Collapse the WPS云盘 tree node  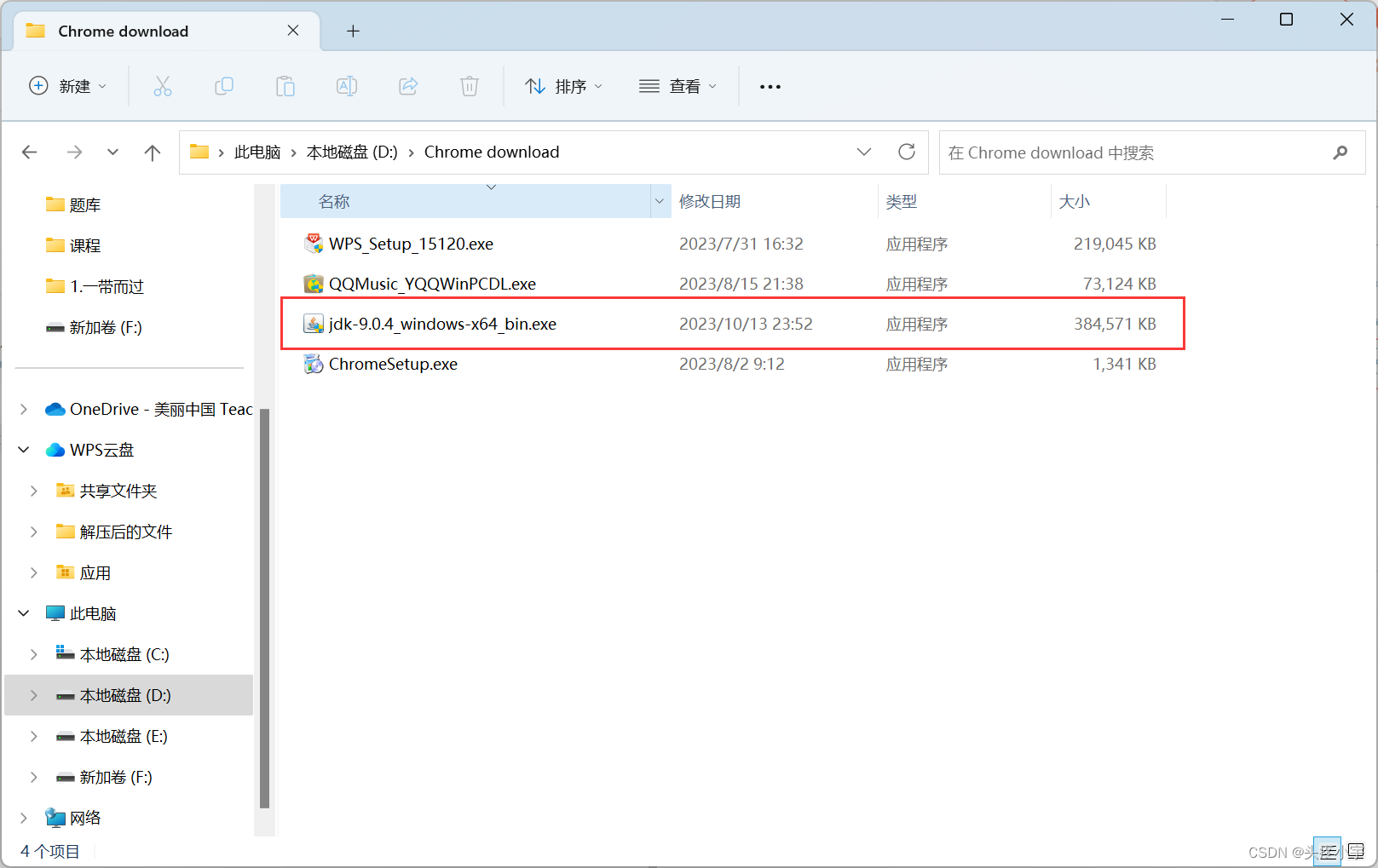24,450
